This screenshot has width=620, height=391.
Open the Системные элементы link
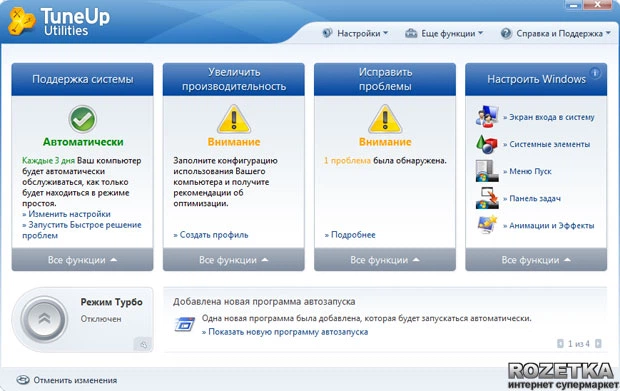[x=546, y=144]
